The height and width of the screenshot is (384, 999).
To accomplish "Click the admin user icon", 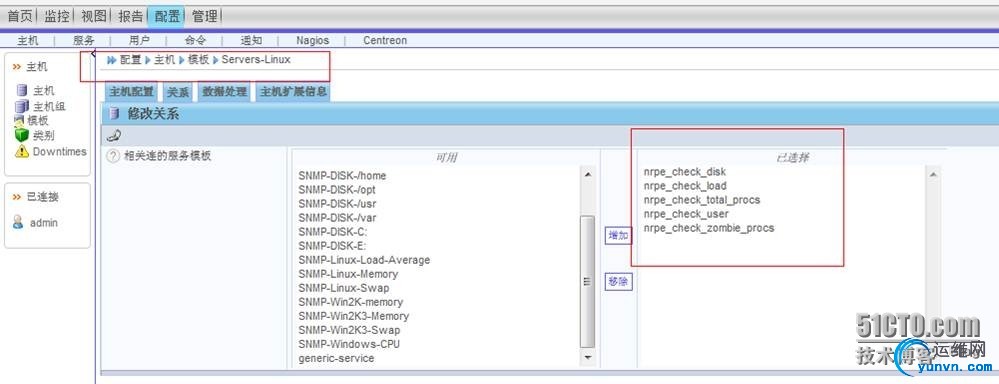I will point(18,222).
